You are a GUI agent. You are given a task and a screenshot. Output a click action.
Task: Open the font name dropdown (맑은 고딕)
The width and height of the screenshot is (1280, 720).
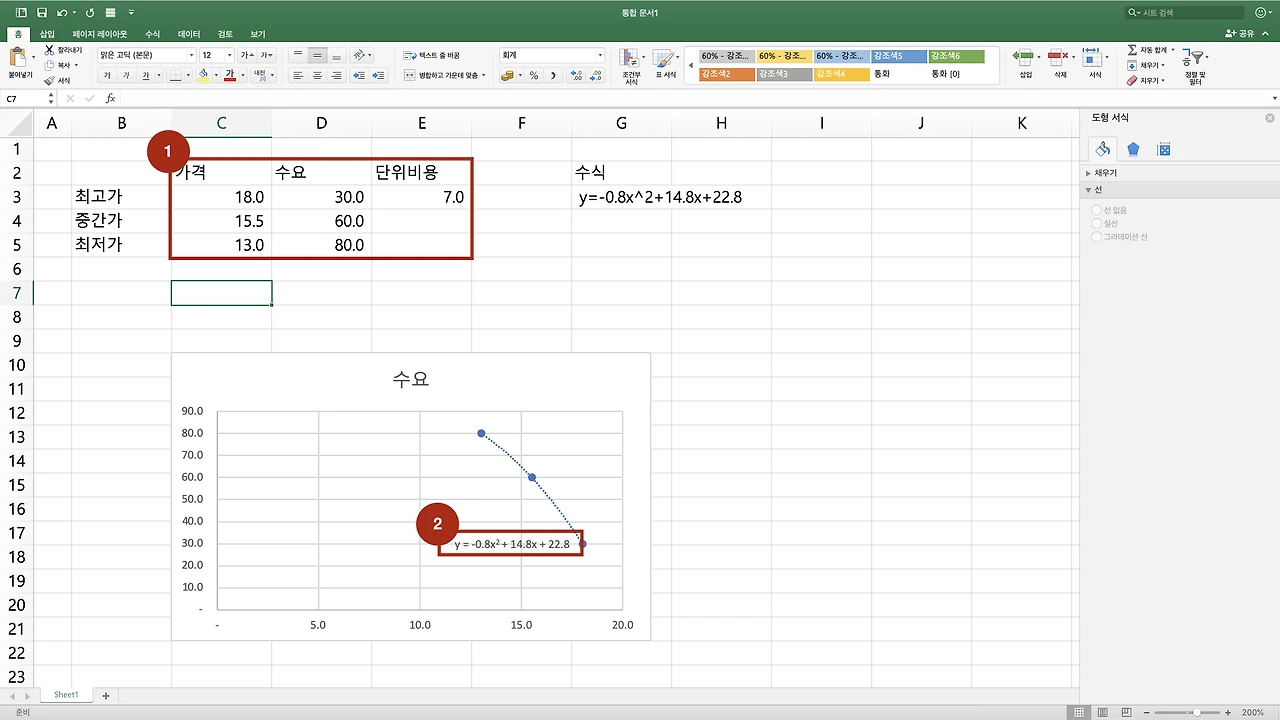point(190,55)
